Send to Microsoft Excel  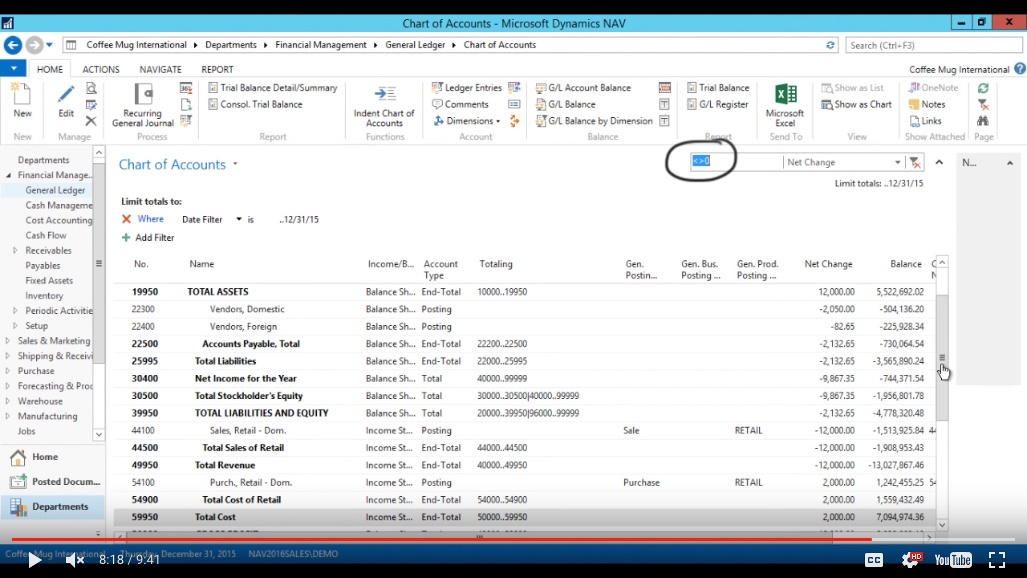click(785, 105)
